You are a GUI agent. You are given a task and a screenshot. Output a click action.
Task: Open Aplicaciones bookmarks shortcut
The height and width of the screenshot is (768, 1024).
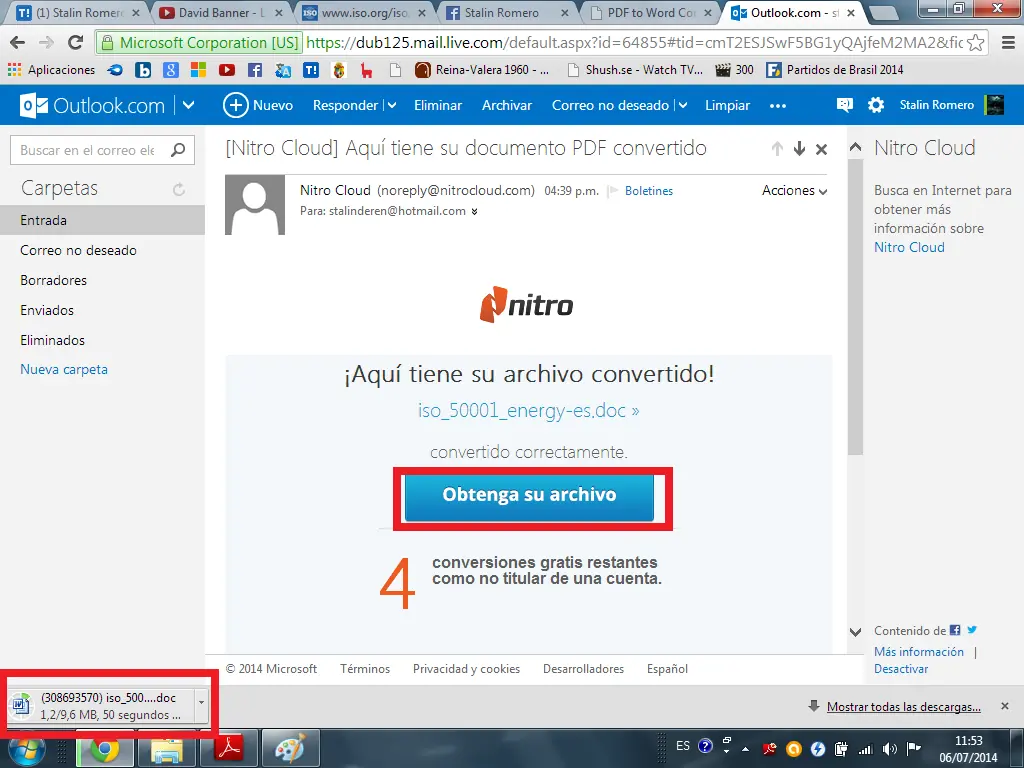pyautogui.click(x=52, y=70)
